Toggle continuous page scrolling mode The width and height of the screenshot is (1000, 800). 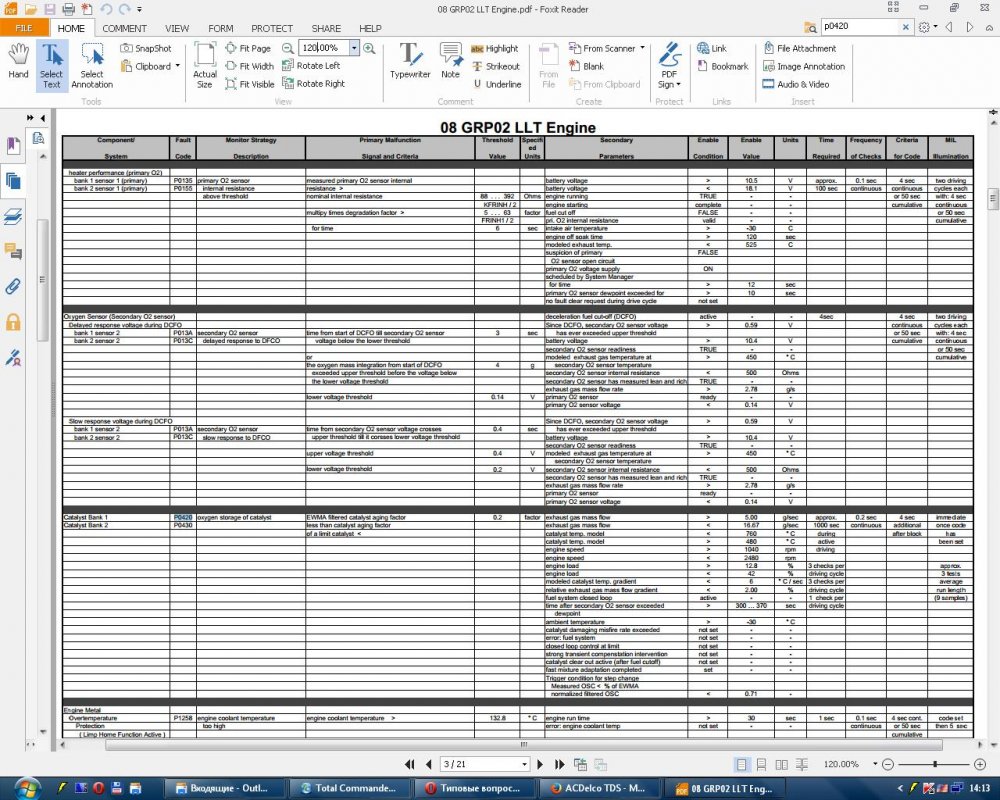760,764
